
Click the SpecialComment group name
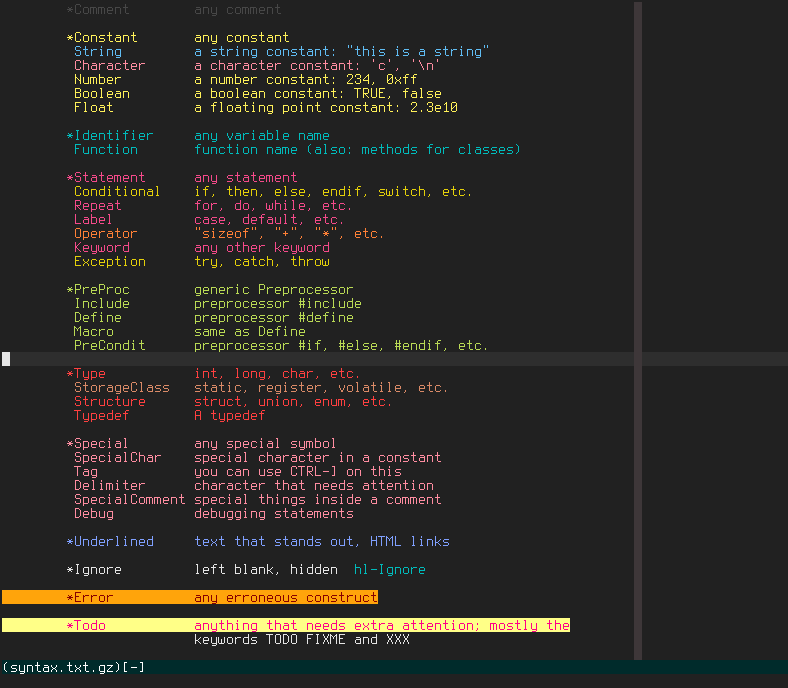tap(130, 500)
